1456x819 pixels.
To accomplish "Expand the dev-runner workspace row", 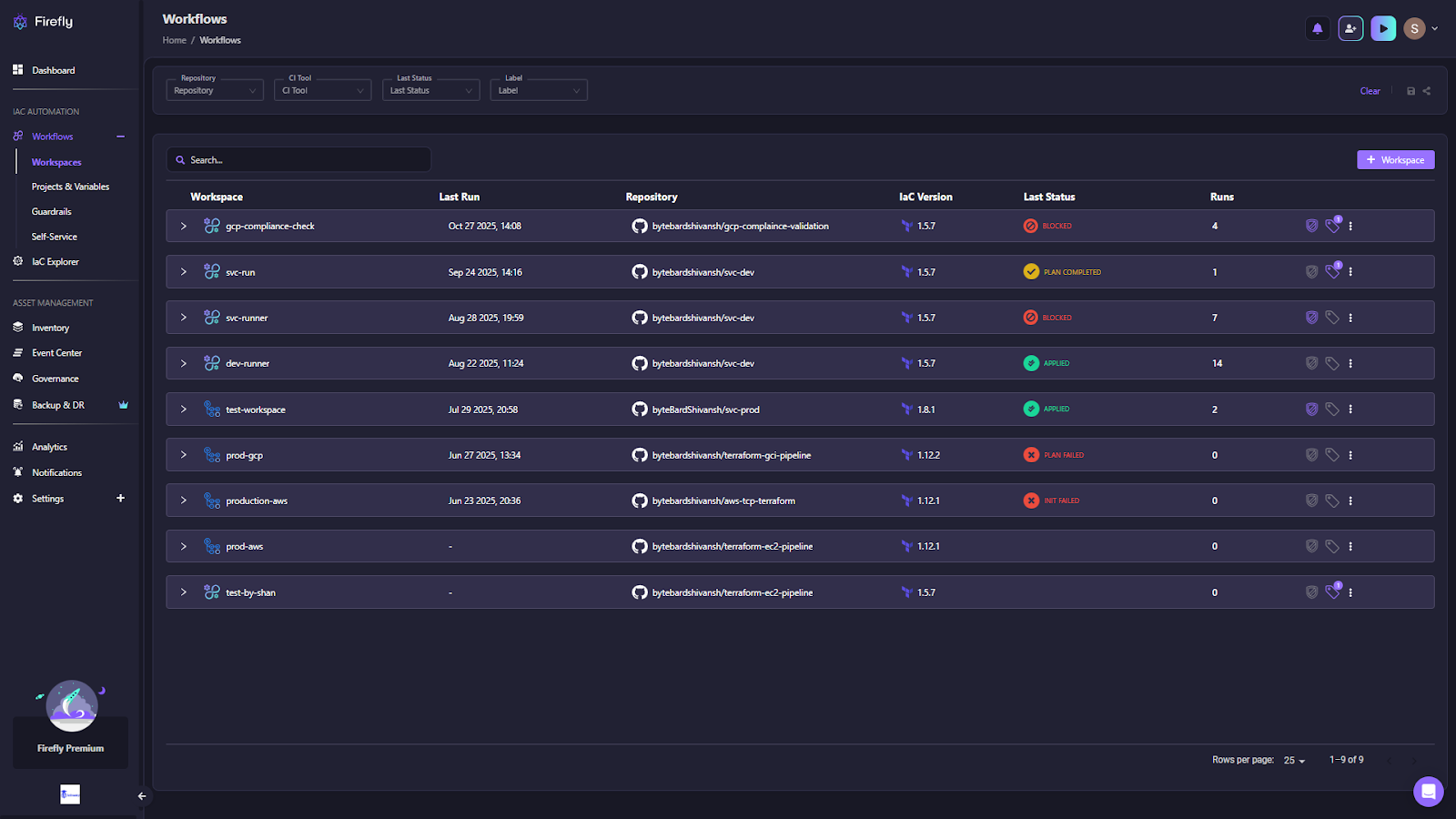I will 183,363.
